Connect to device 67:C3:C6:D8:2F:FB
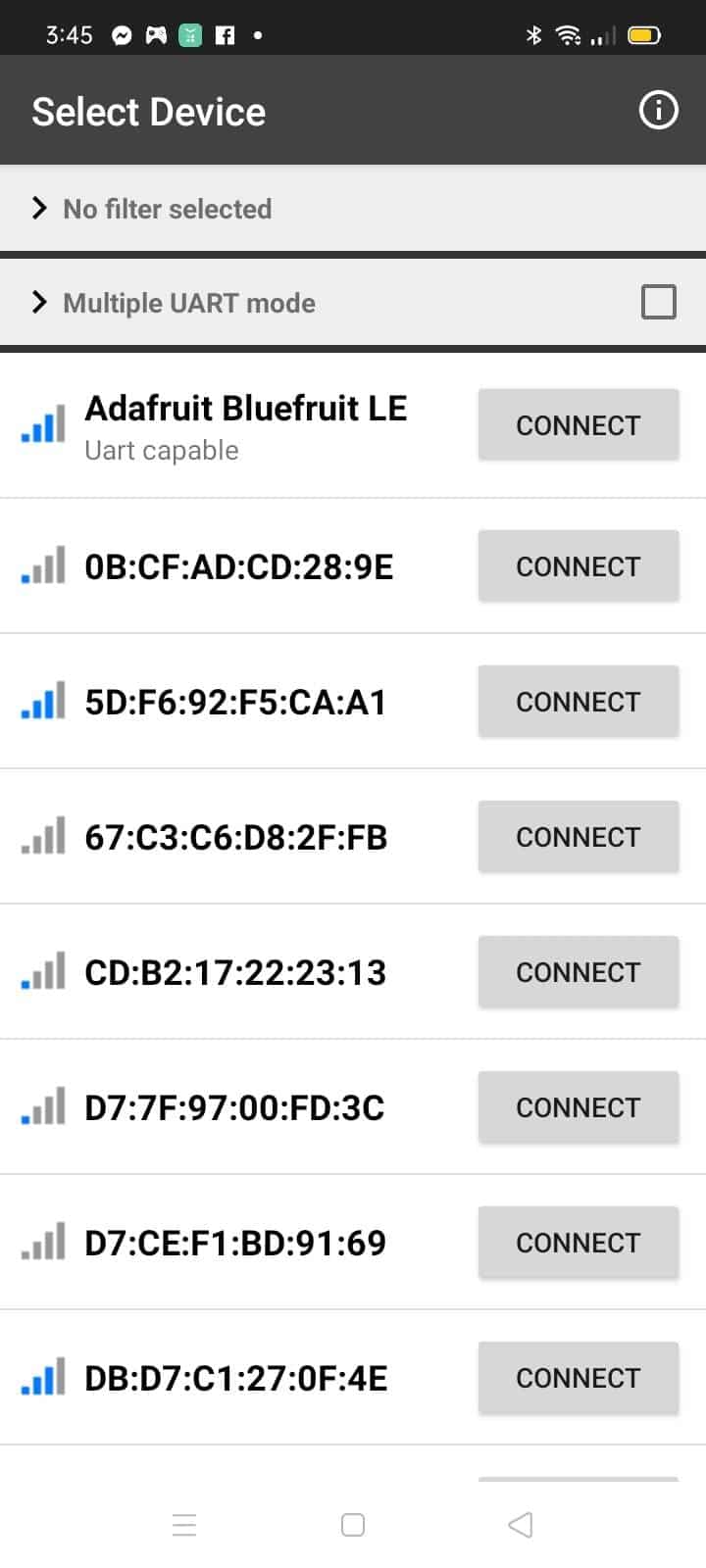Image resolution: width=706 pixels, height=1568 pixels. [579, 837]
